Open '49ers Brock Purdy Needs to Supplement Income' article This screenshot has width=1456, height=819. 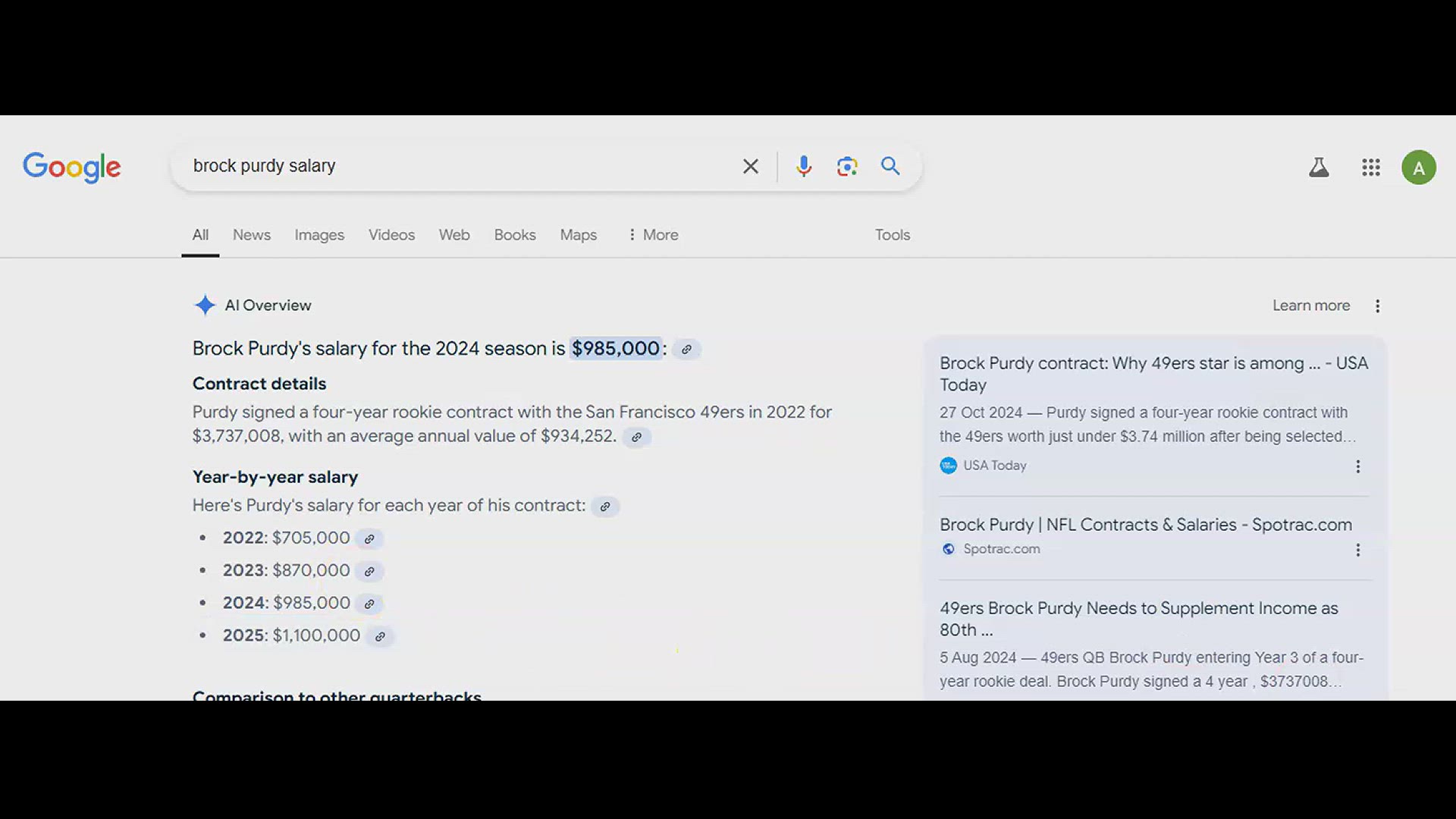click(x=1138, y=619)
